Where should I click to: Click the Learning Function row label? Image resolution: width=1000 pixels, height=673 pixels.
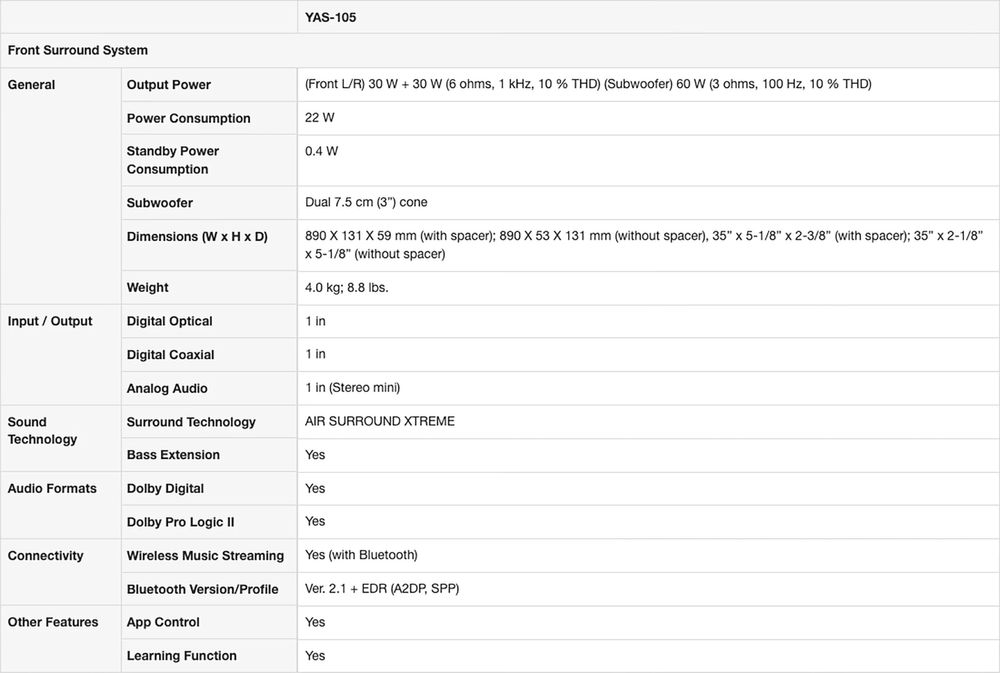(x=182, y=656)
